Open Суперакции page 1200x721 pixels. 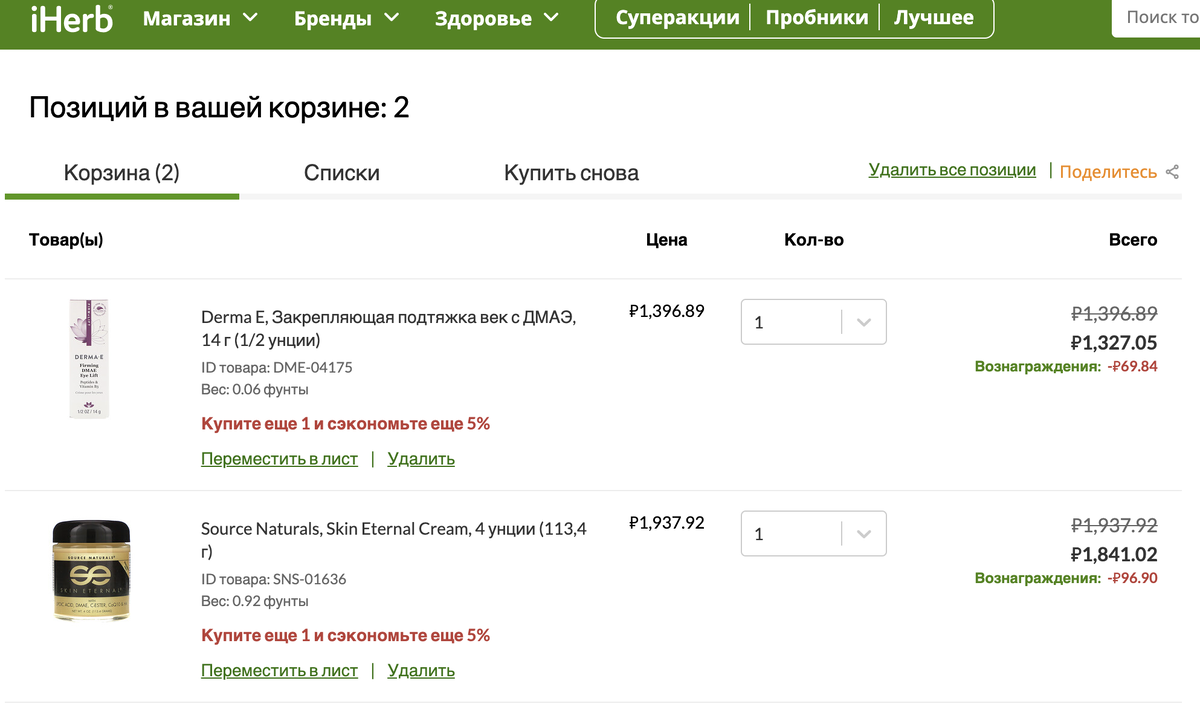[677, 18]
